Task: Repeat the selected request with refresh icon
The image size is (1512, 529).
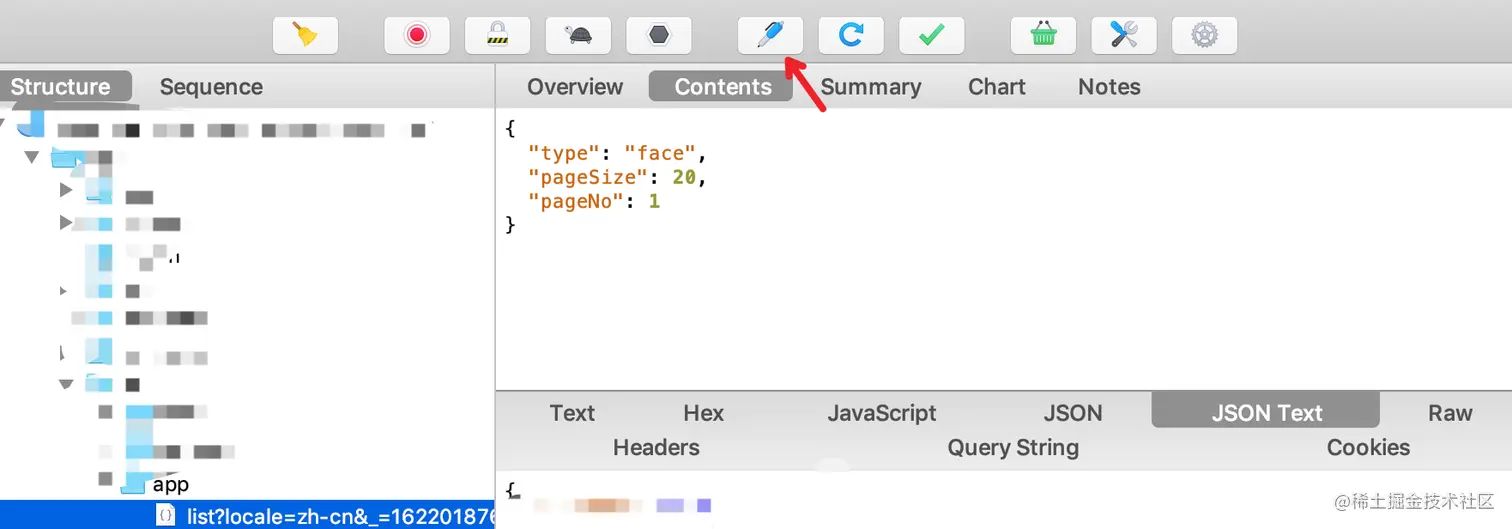Action: pos(850,35)
